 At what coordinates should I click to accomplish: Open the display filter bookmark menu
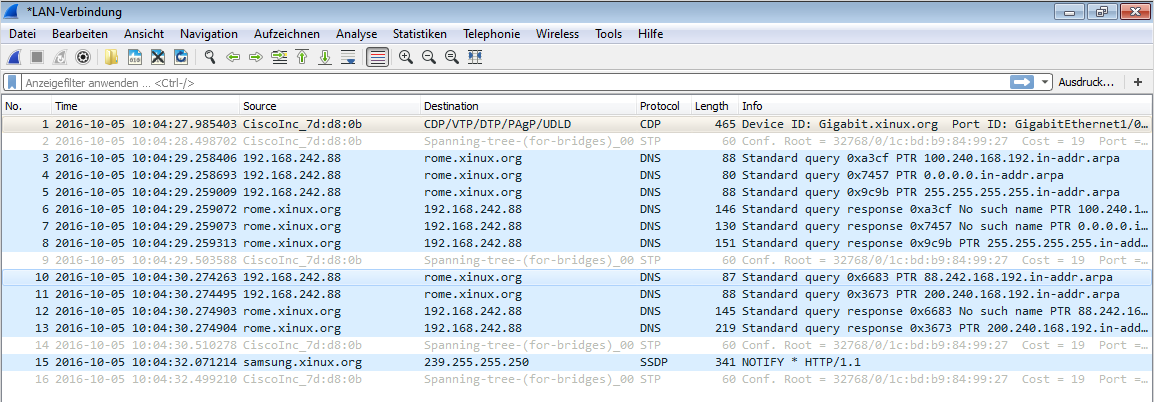(13, 82)
